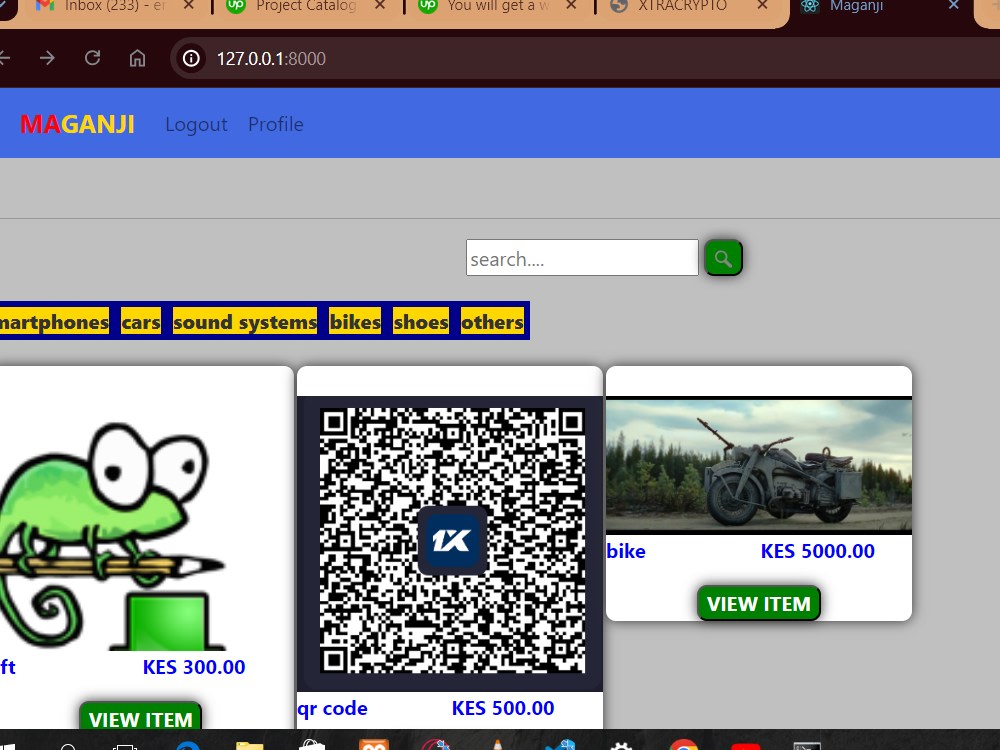The height and width of the screenshot is (750, 1000).
Task: Click the 'qr code' product name
Action: coord(332,709)
